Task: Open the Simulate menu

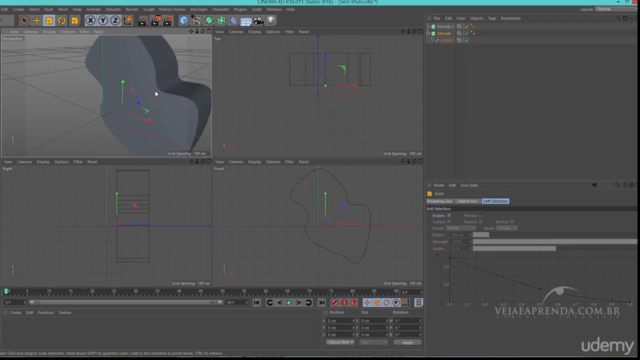Action: (113, 9)
